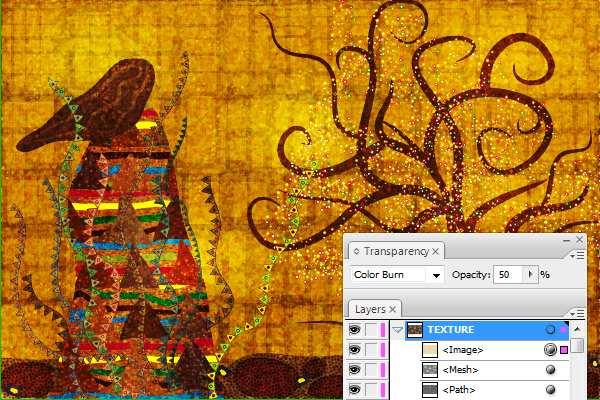The width and height of the screenshot is (600, 400).
Task: Close the Transparency tab
Action: click(x=435, y=252)
